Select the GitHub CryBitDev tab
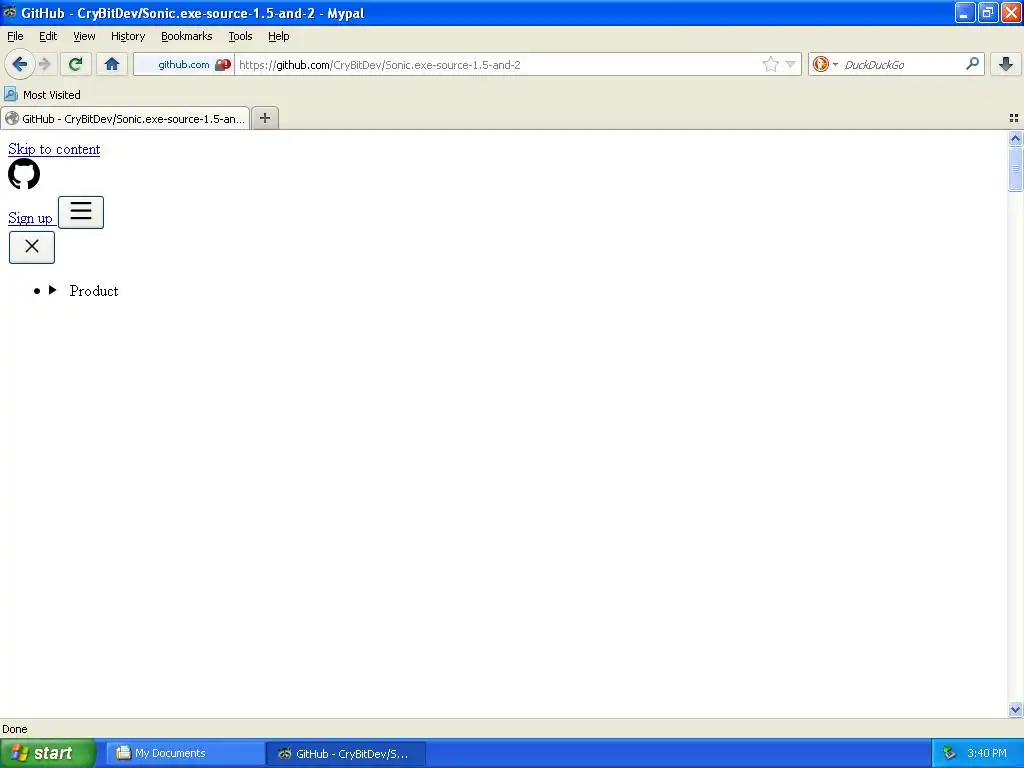The width and height of the screenshot is (1024, 768). (125, 118)
